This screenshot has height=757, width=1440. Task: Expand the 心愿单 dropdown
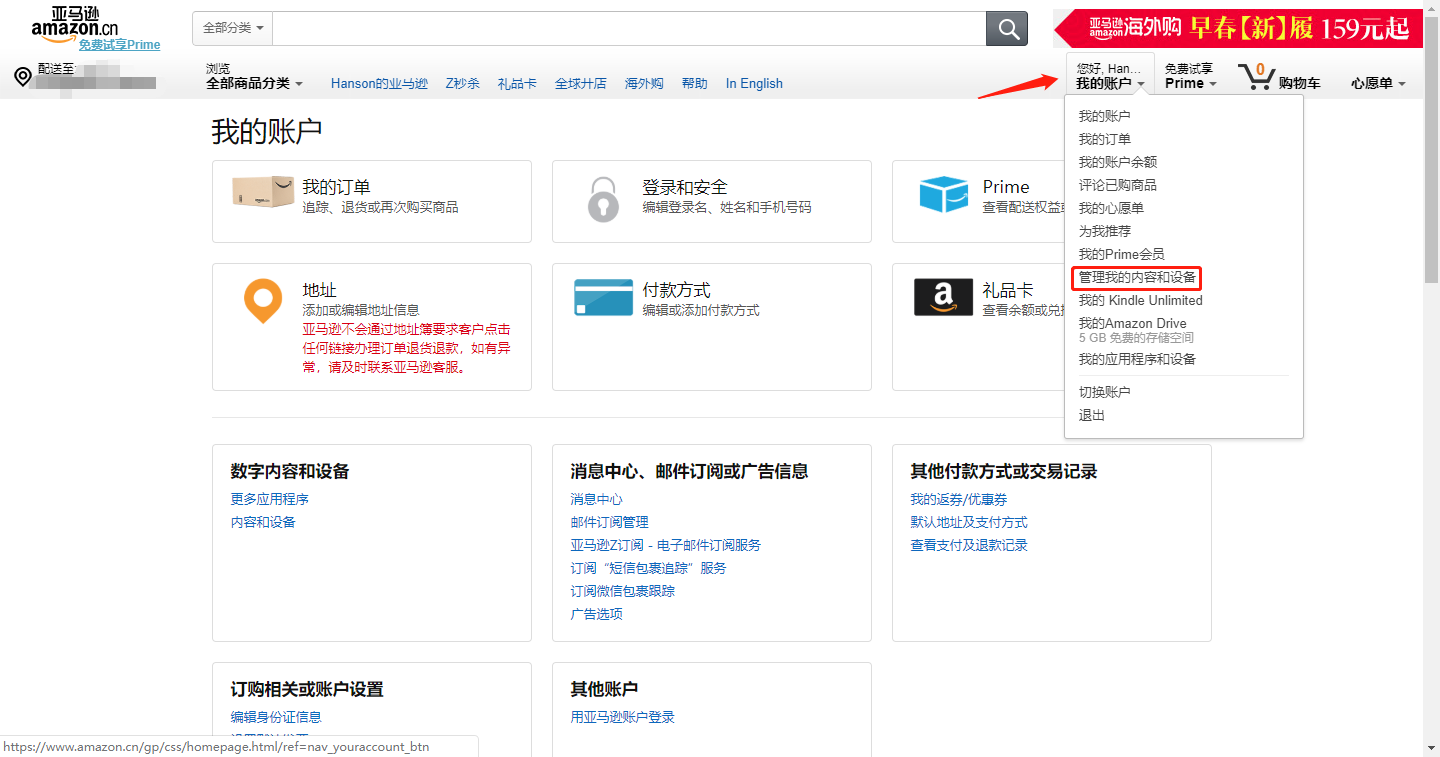(x=1378, y=84)
